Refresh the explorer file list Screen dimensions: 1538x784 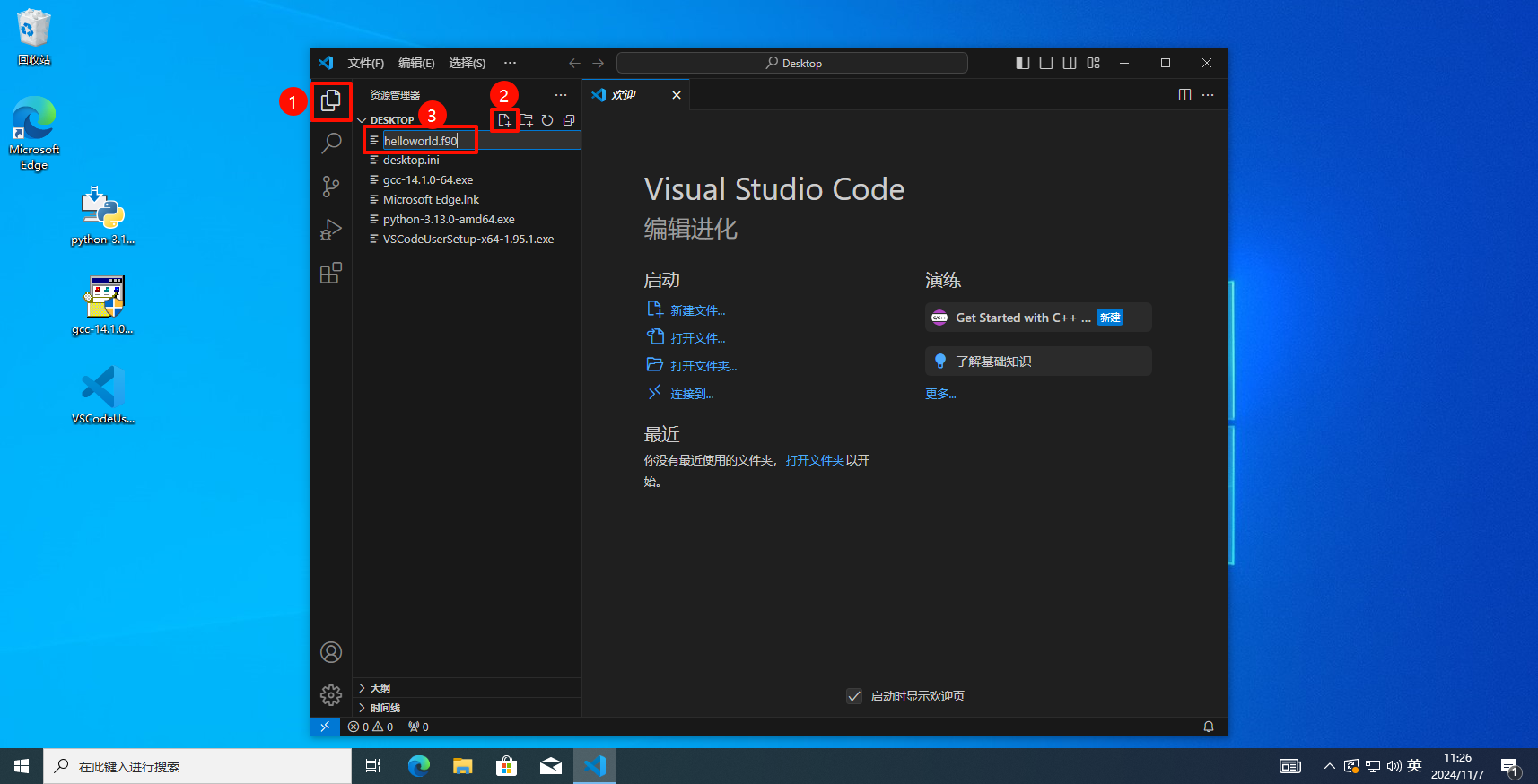pos(547,120)
